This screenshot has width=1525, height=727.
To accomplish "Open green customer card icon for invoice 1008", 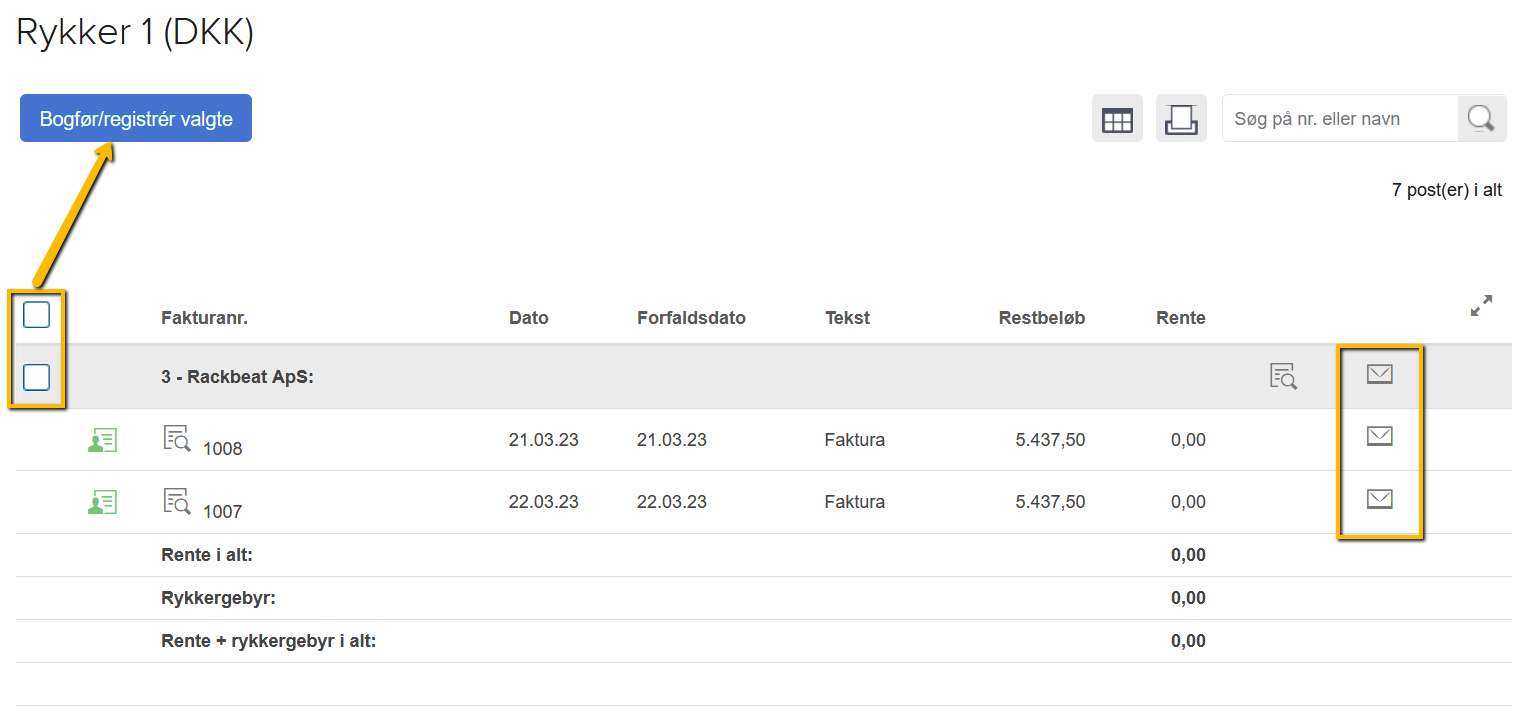I will tap(102, 440).
